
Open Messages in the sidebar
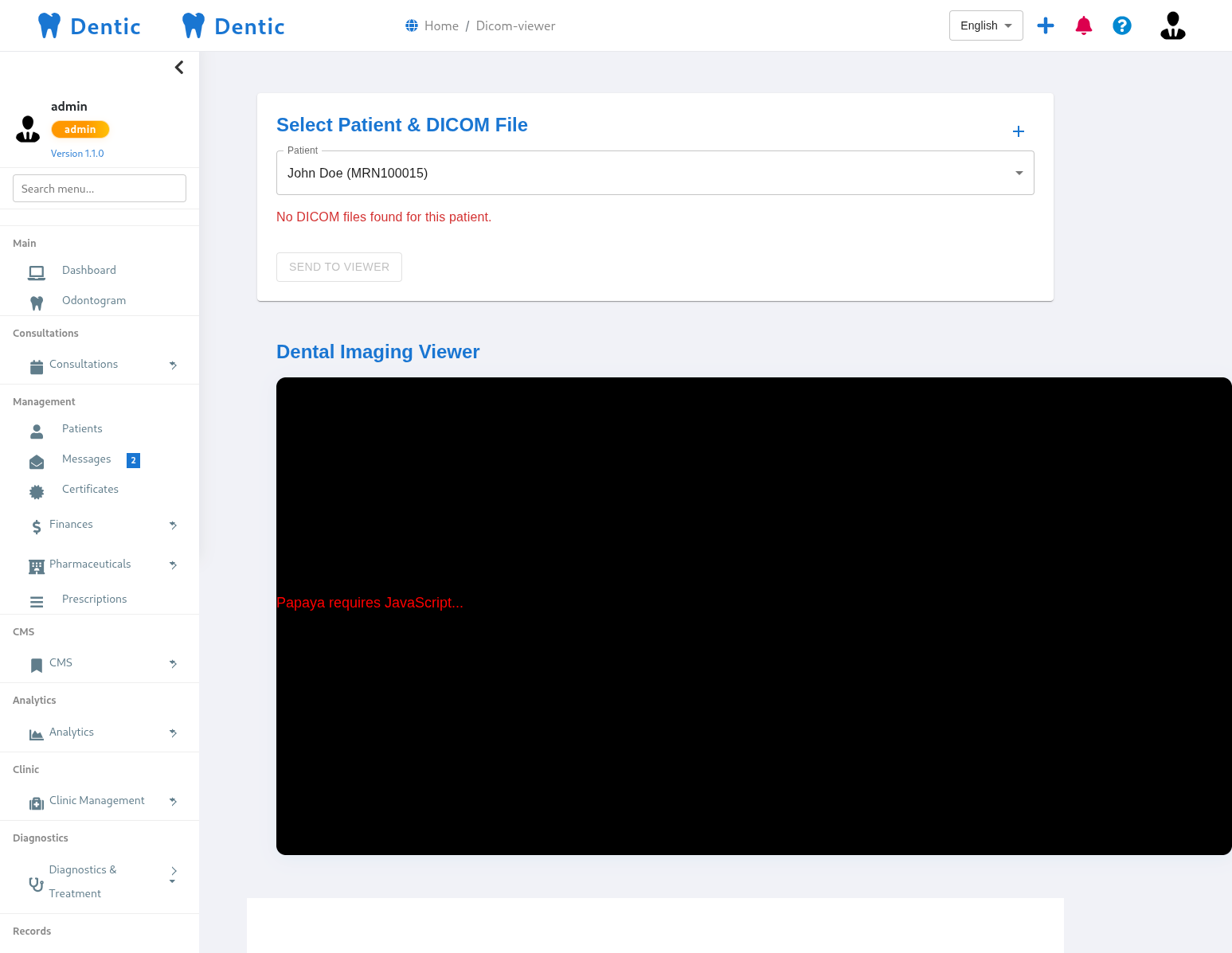[86, 459]
